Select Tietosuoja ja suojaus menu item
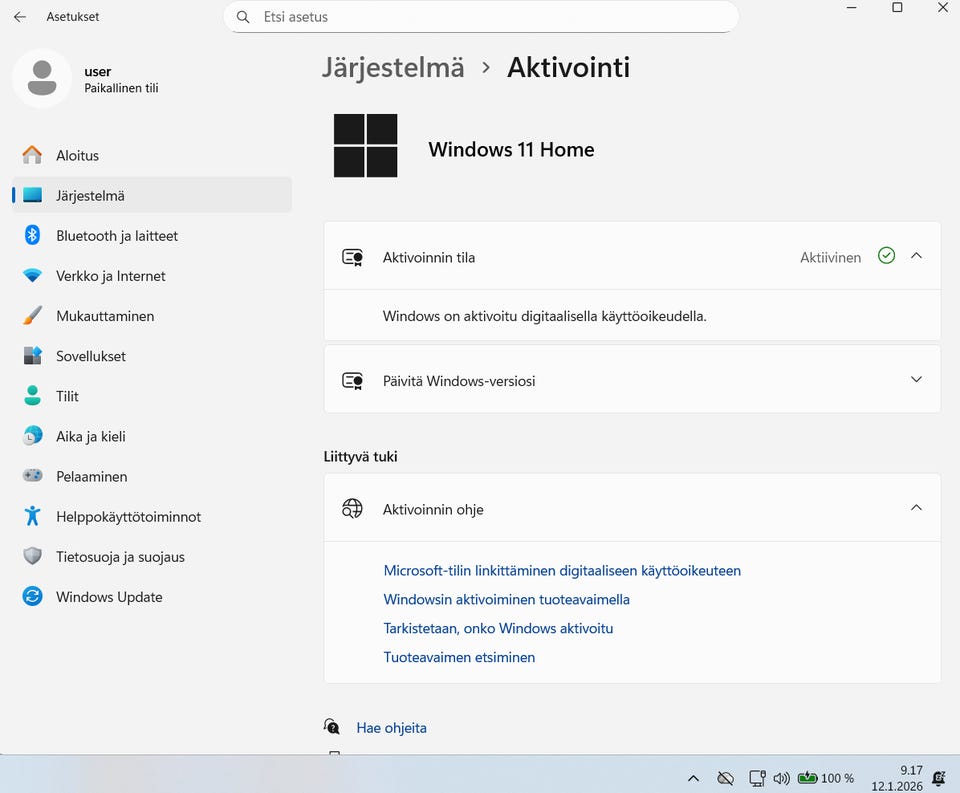The image size is (960, 793). pos(120,557)
